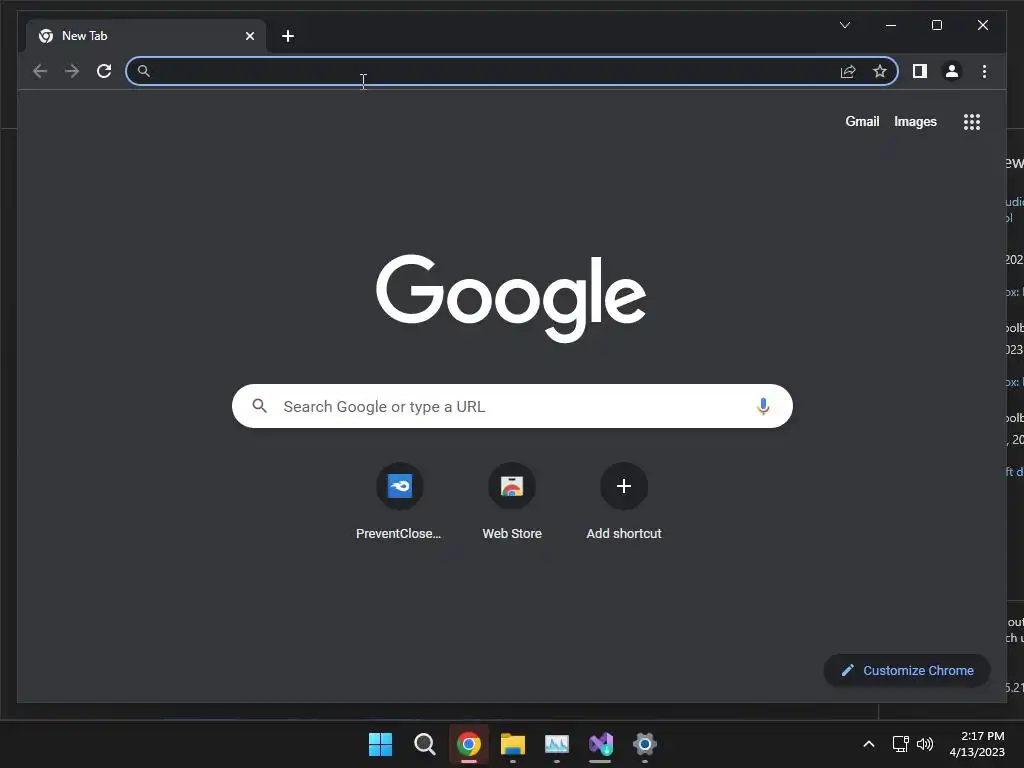Open the performance monitor taskbar app
1024x768 pixels.
pyautogui.click(x=556, y=744)
